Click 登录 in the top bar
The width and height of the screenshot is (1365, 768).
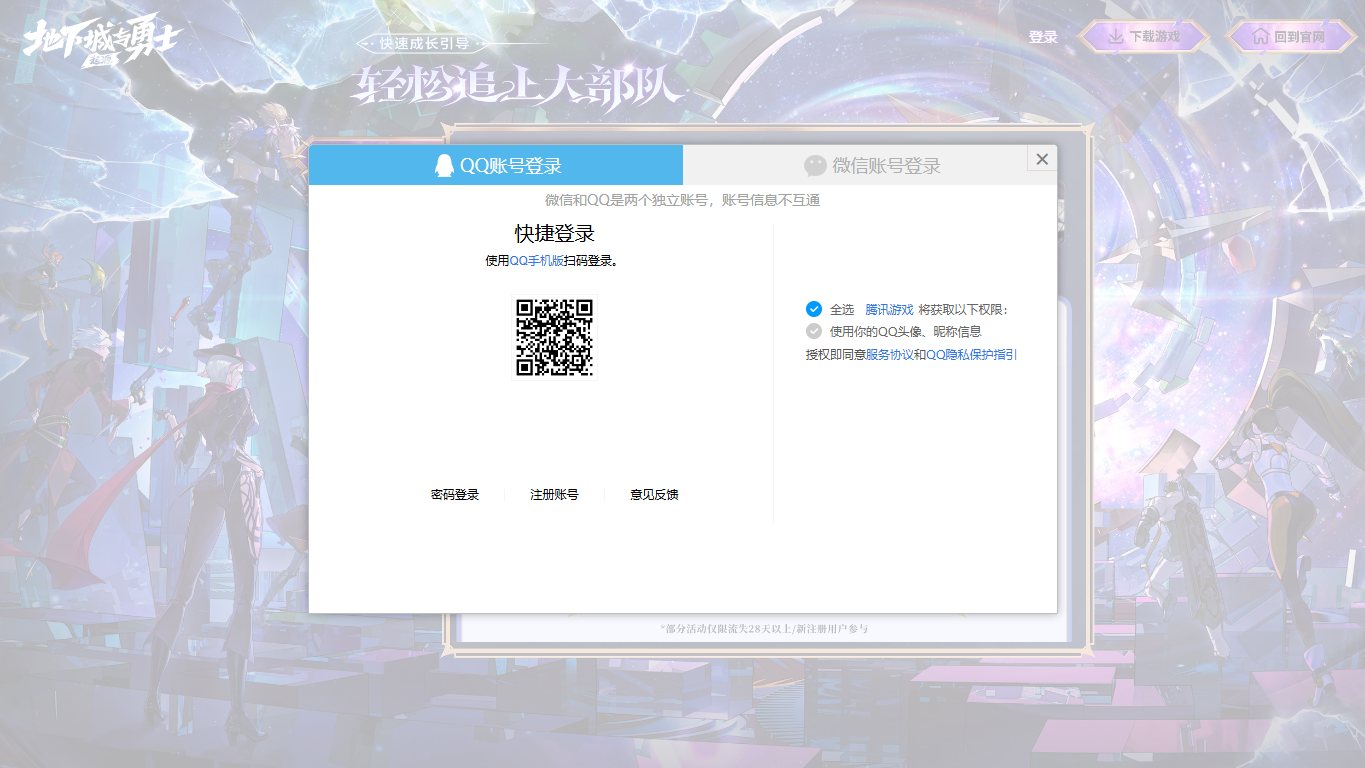click(x=1043, y=37)
